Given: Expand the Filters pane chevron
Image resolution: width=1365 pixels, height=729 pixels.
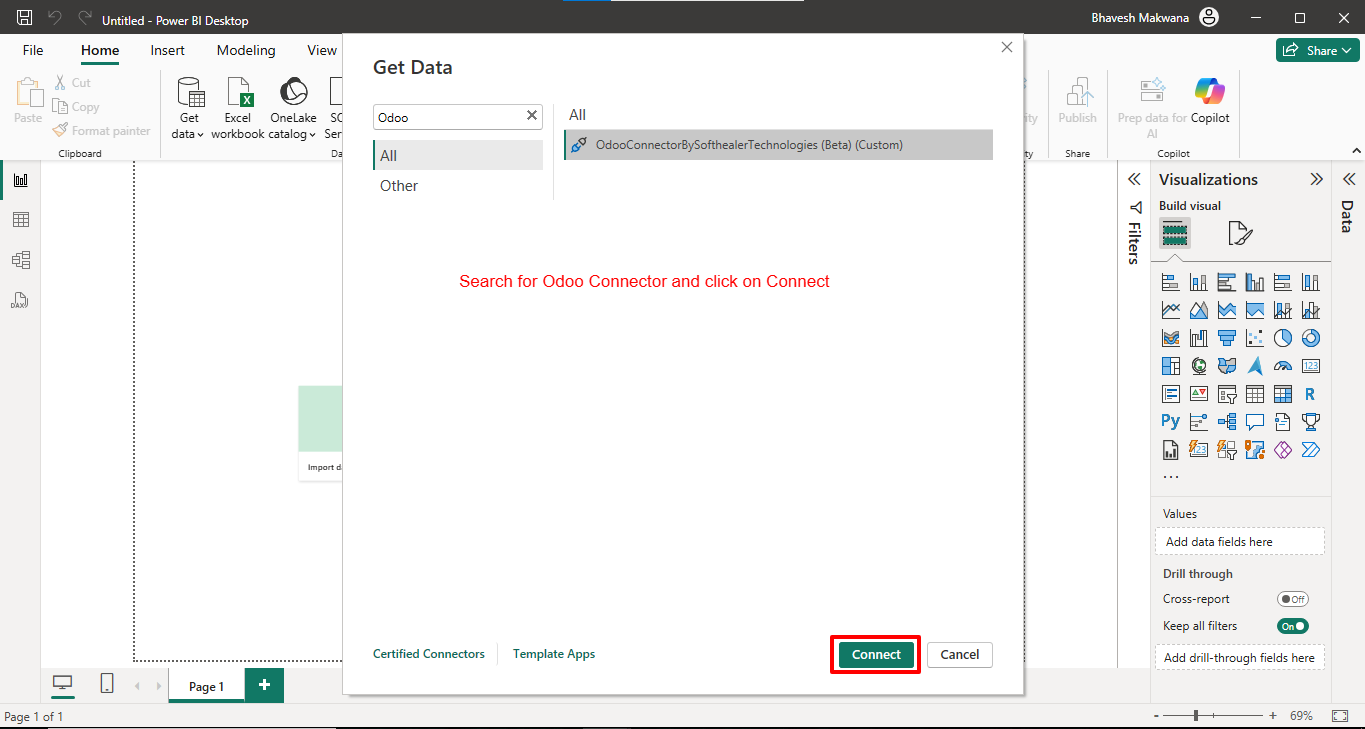Looking at the screenshot, I should pos(1134,180).
